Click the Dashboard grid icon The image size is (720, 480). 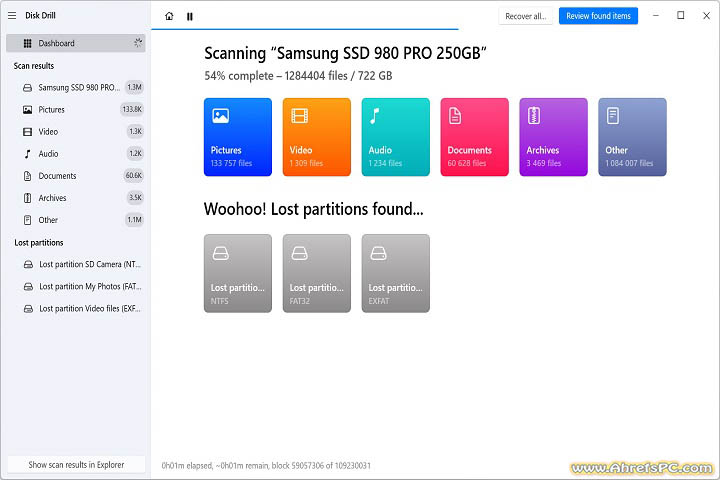point(28,43)
